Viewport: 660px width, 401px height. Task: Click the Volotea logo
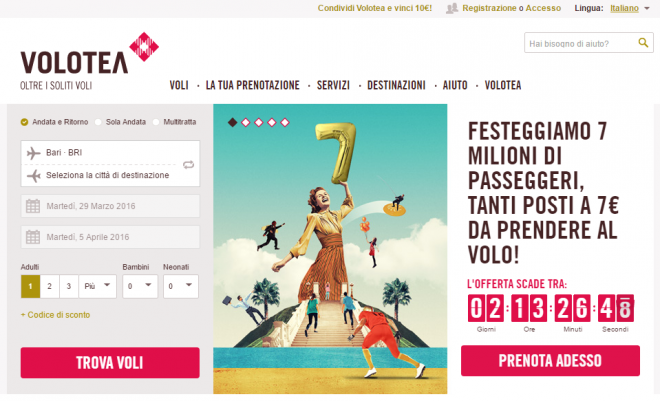click(89, 61)
